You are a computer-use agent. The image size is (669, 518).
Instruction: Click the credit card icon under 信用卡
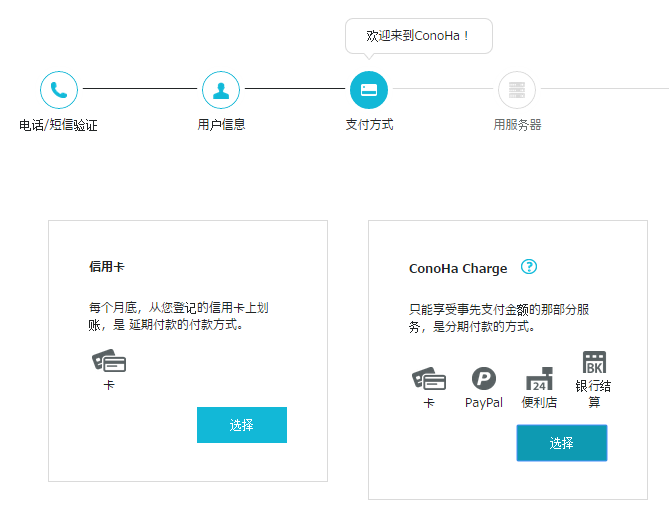[x=109, y=361]
